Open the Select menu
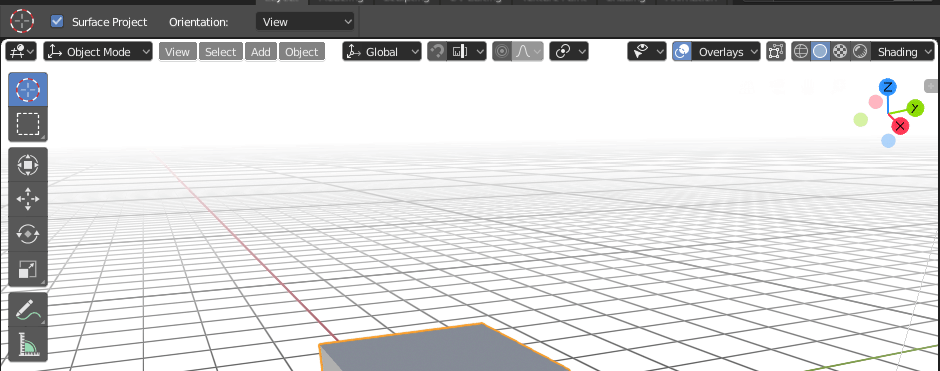 coord(221,52)
